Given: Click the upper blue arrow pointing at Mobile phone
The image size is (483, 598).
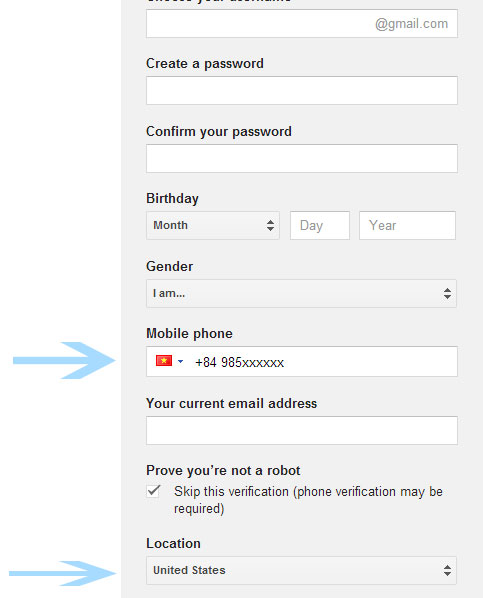Looking at the screenshot, I should coord(64,360).
